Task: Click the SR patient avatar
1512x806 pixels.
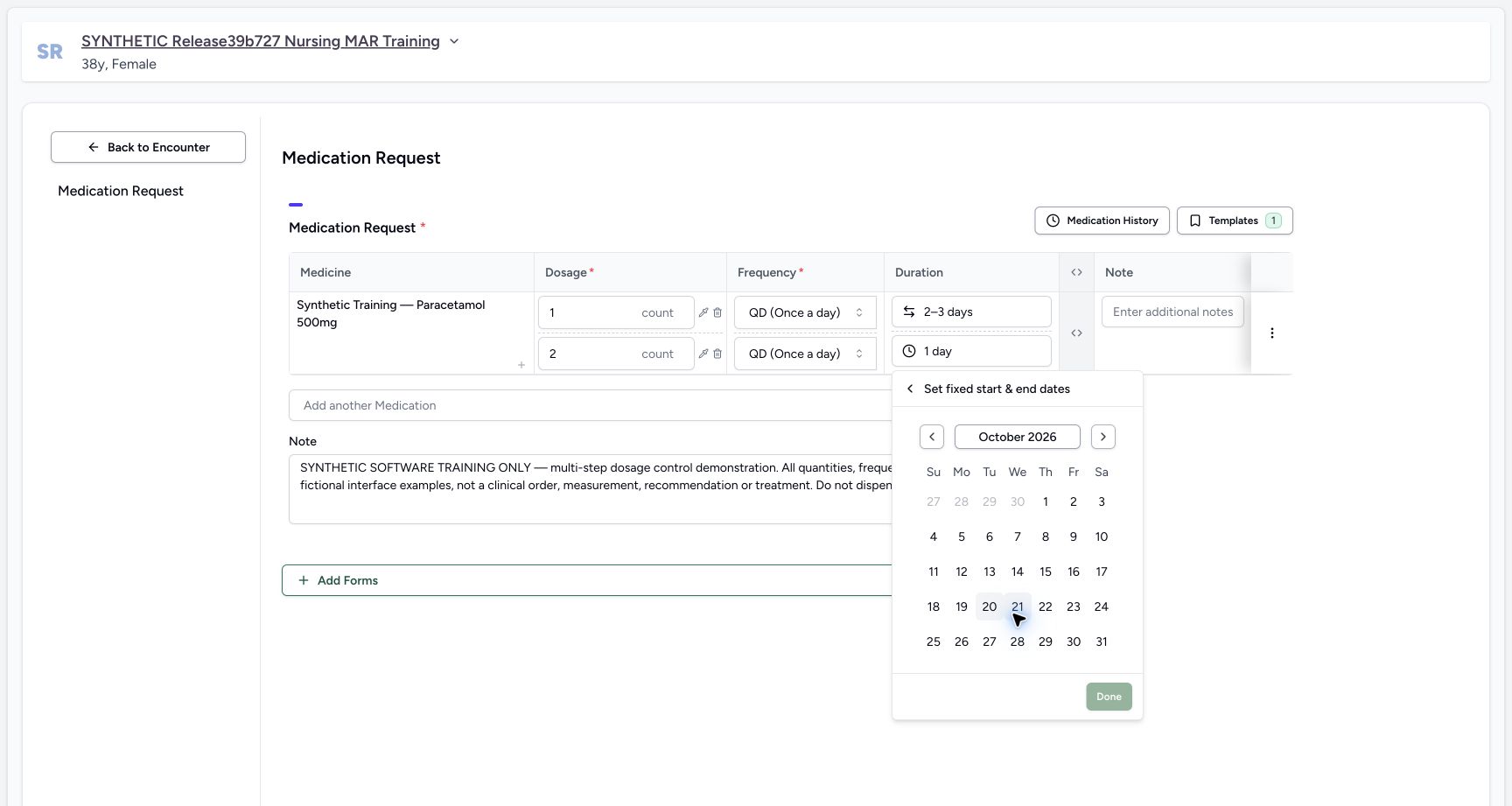Action: [x=50, y=52]
